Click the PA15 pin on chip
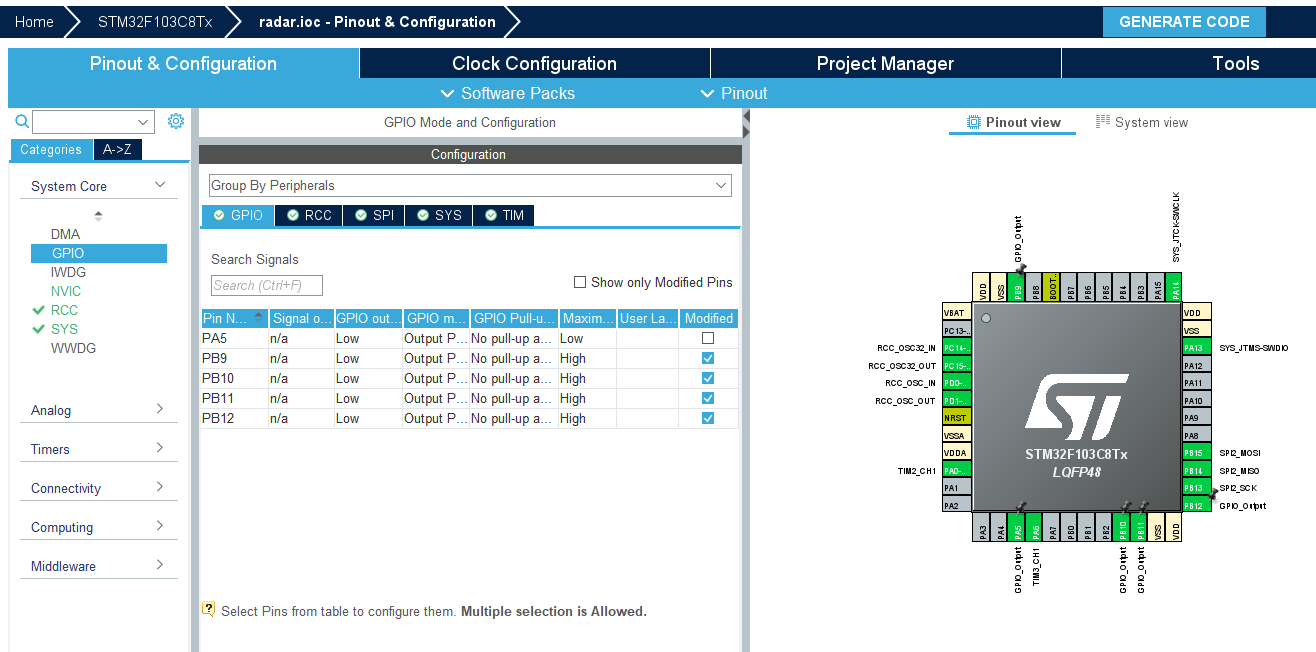 (1158, 287)
